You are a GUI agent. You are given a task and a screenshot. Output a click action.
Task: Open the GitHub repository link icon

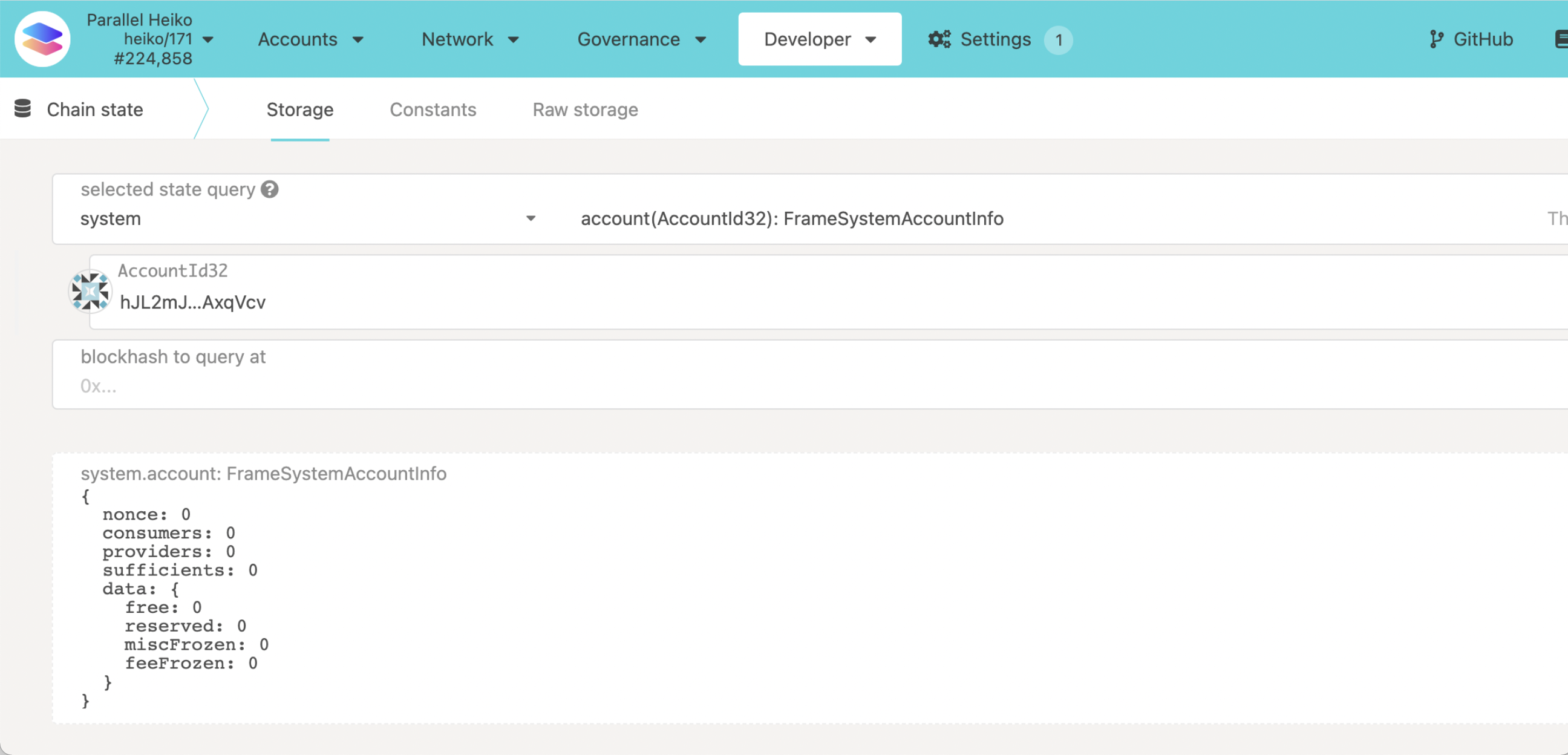tap(1438, 38)
